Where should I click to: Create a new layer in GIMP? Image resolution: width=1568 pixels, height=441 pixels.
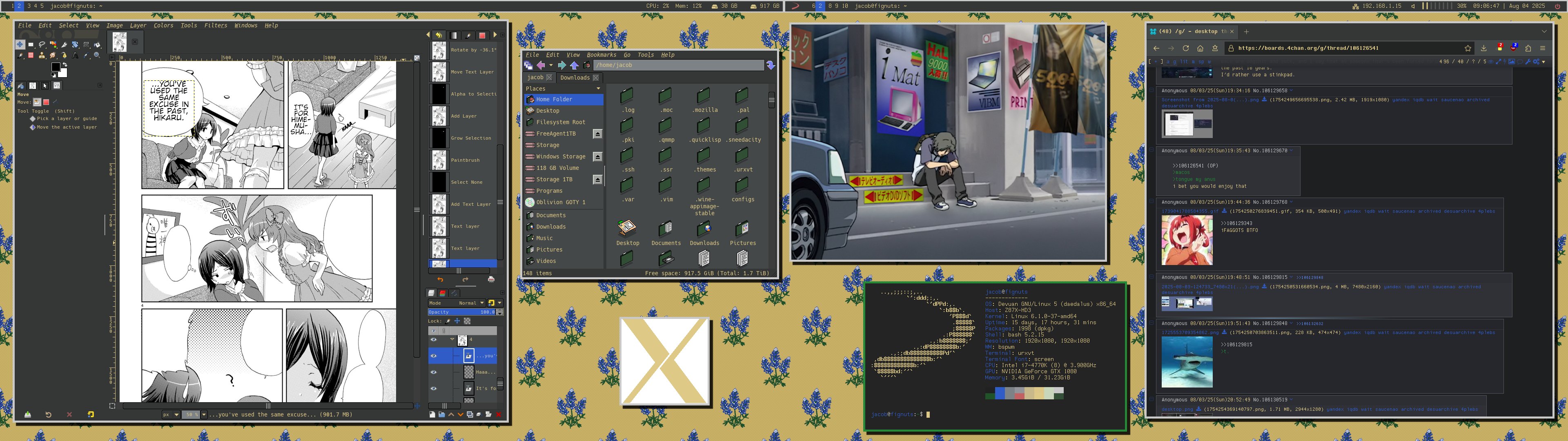432,414
